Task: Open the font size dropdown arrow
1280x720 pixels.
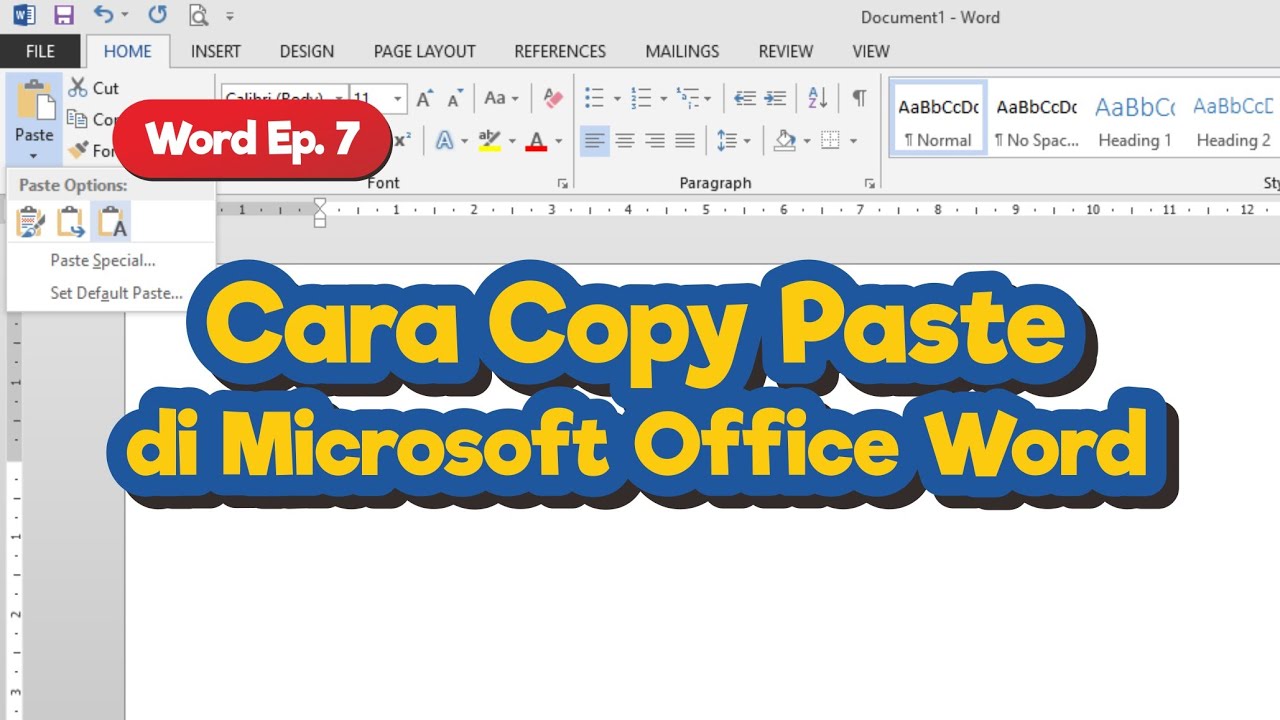Action: pyautogui.click(x=398, y=98)
